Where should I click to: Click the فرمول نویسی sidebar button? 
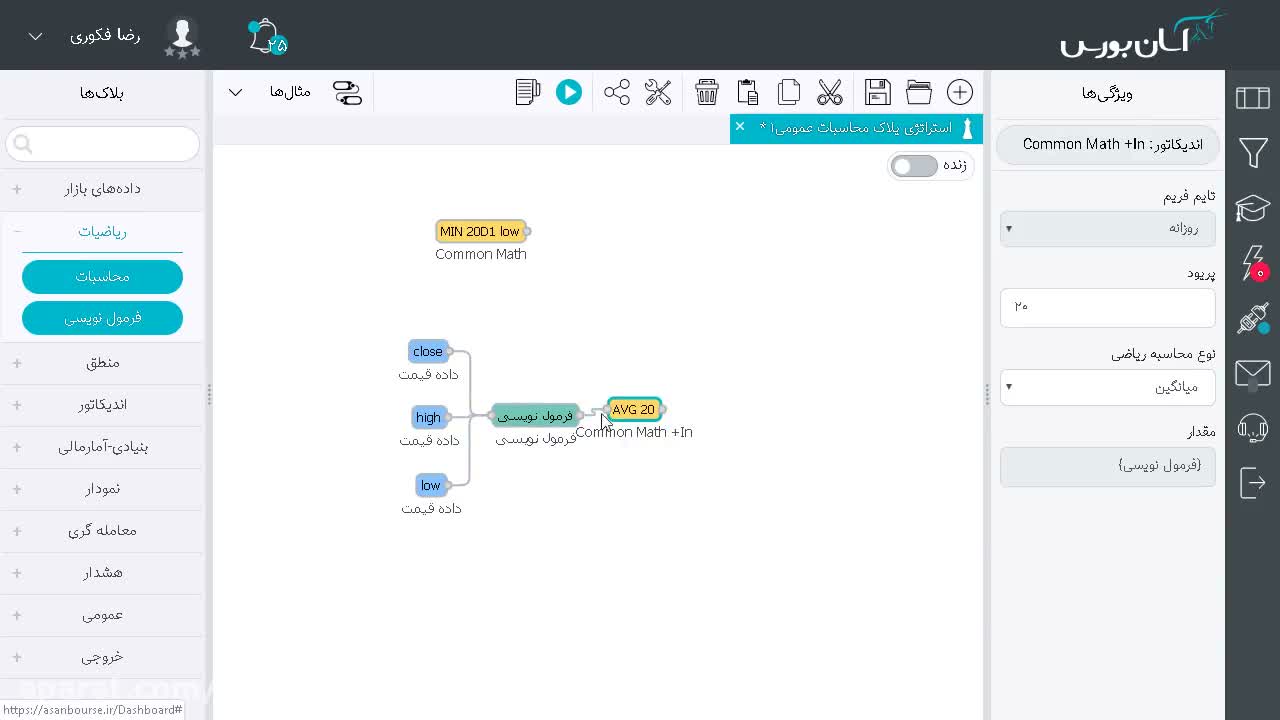pyautogui.click(x=102, y=318)
